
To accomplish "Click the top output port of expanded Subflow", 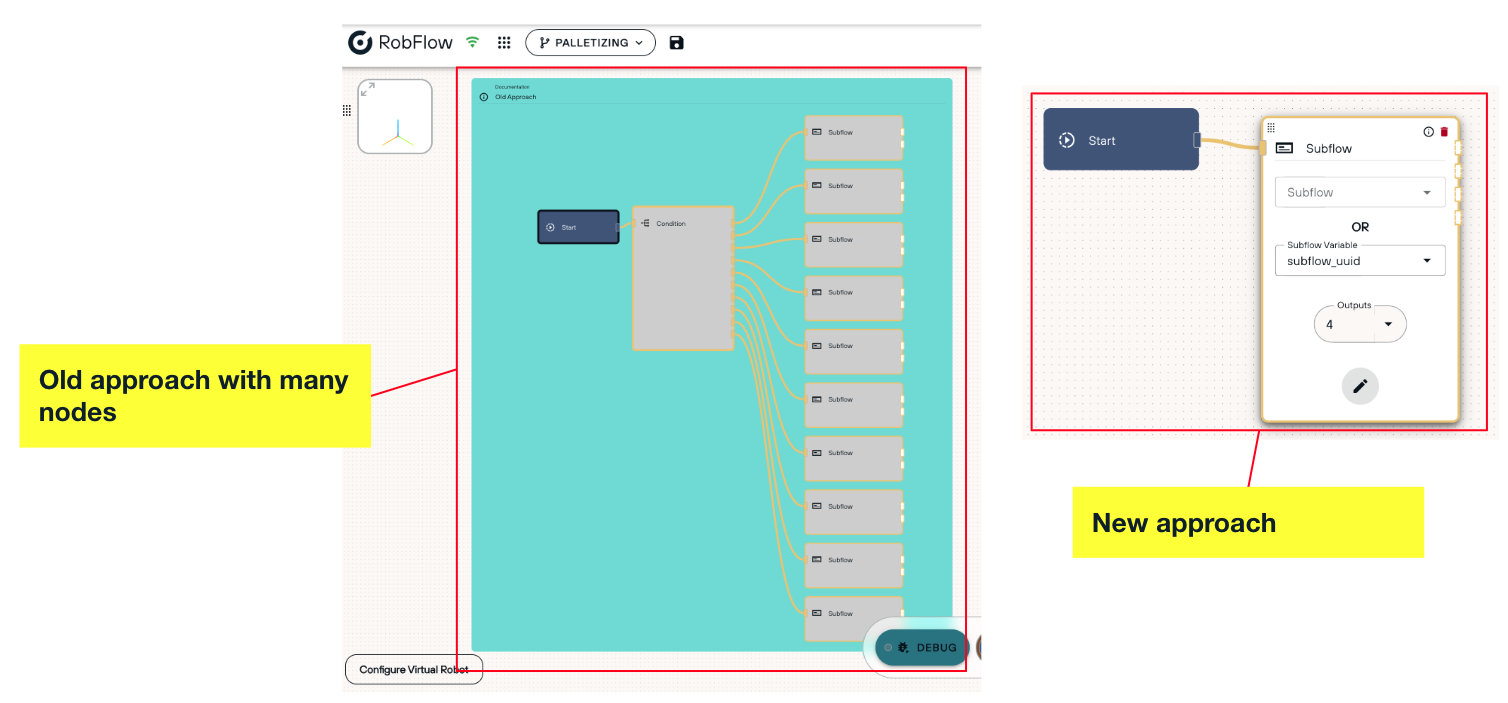I will coord(1459,148).
